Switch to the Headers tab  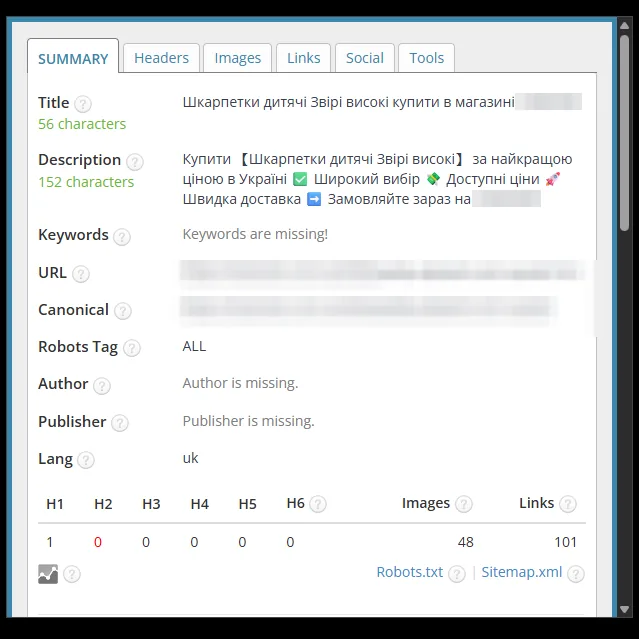point(161,58)
